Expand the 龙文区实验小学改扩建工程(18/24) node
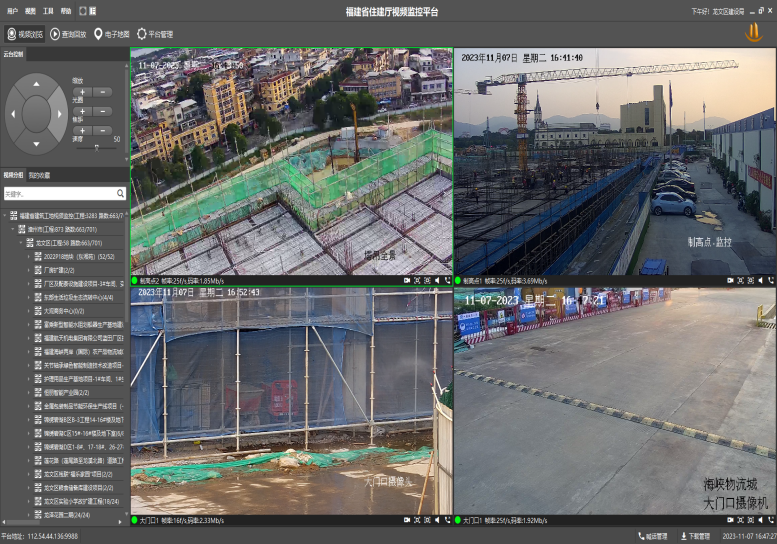This screenshot has width=777, height=544. [x=29, y=501]
